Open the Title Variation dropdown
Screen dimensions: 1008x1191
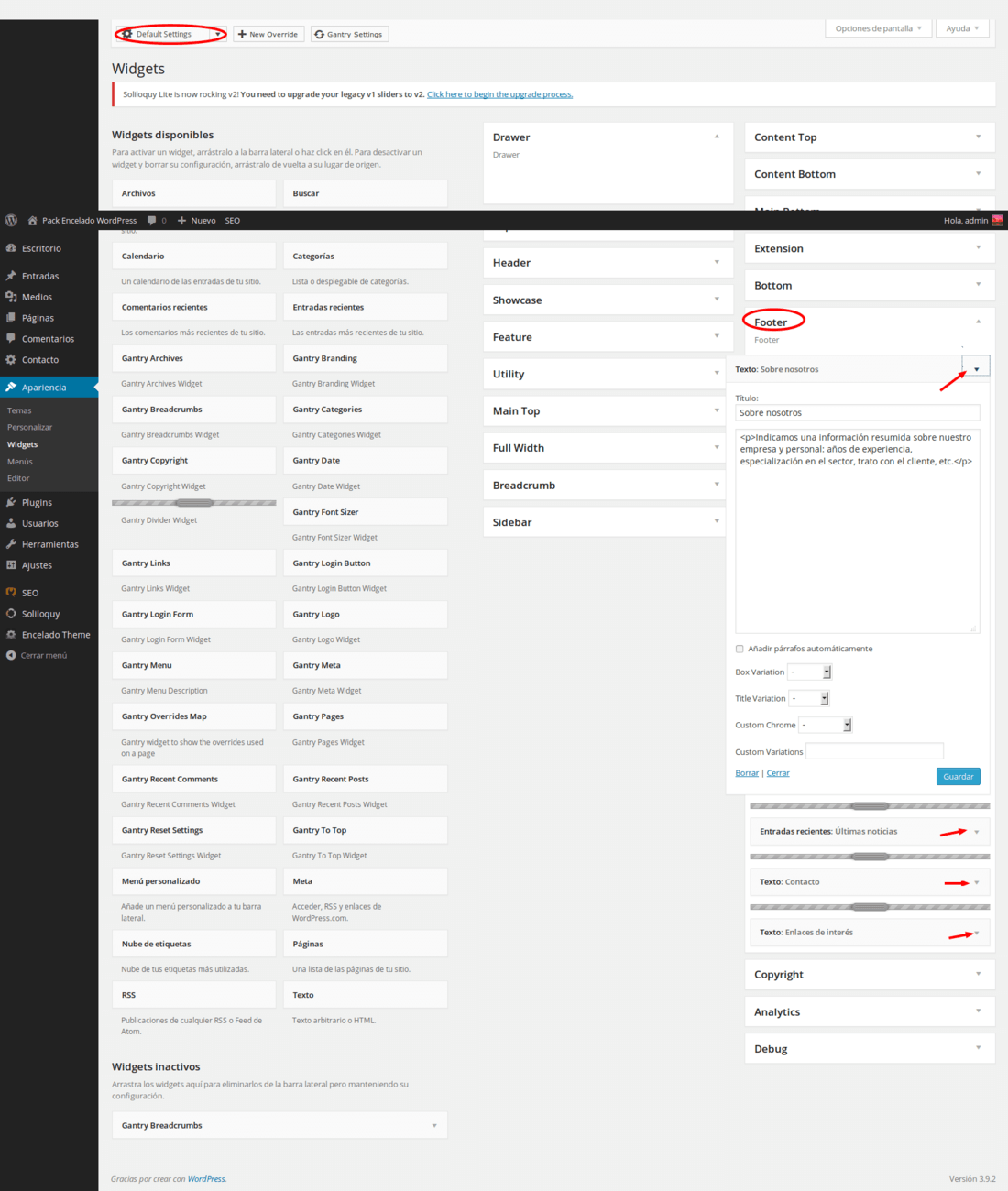point(809,698)
